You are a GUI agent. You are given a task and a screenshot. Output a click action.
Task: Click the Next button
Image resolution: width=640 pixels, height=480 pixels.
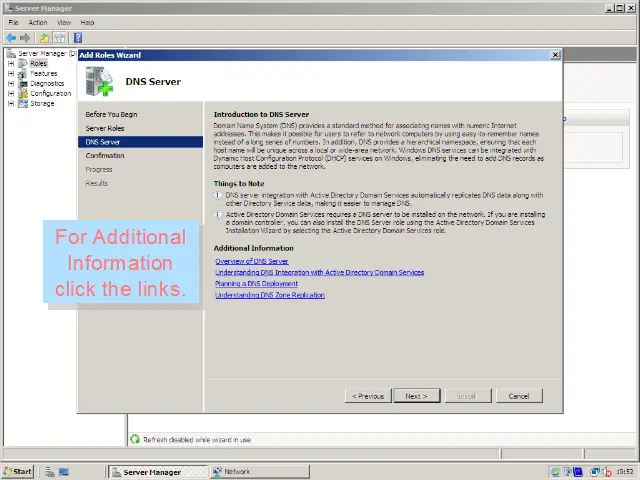pos(417,396)
